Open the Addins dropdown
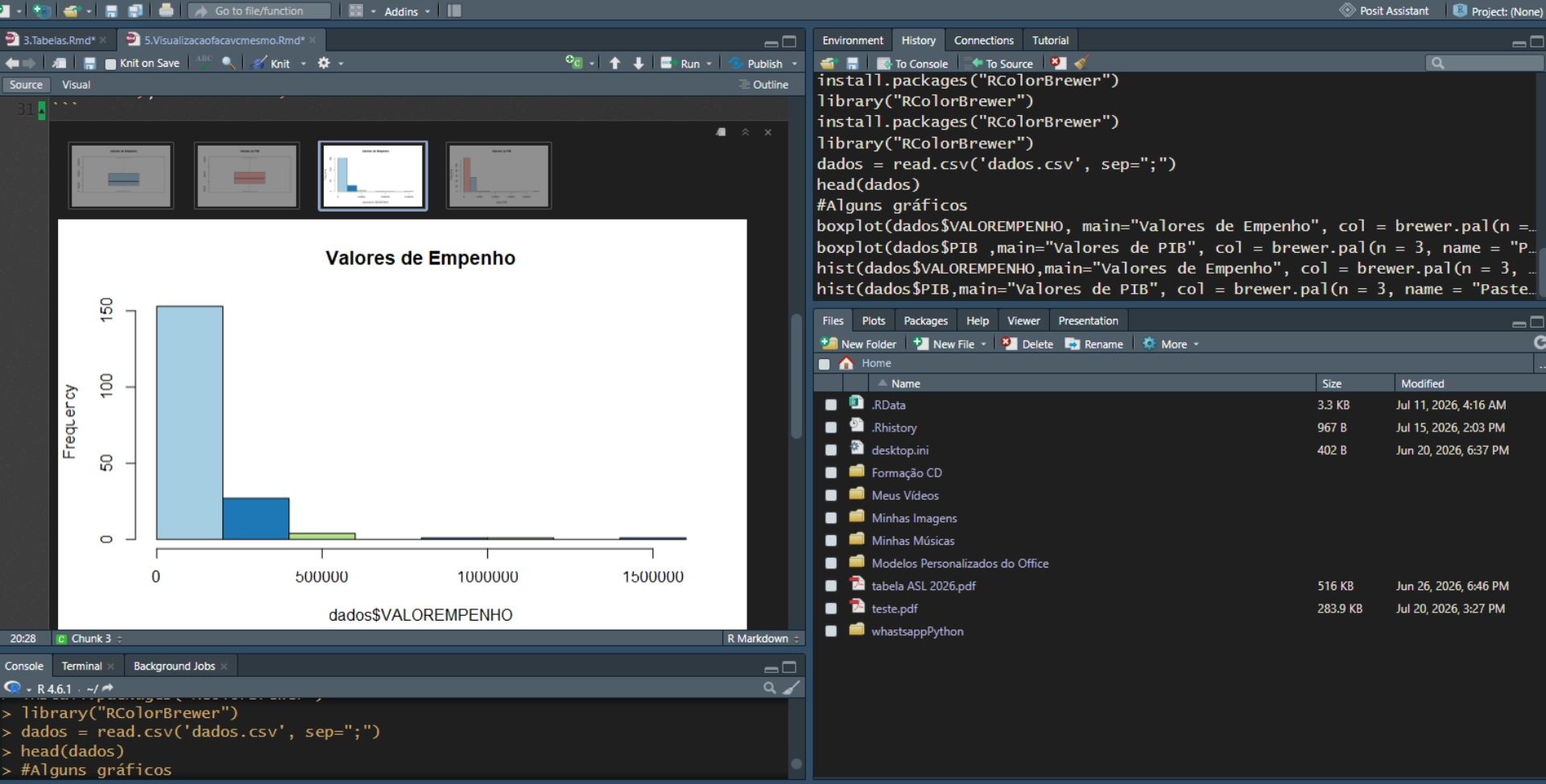 [x=407, y=11]
